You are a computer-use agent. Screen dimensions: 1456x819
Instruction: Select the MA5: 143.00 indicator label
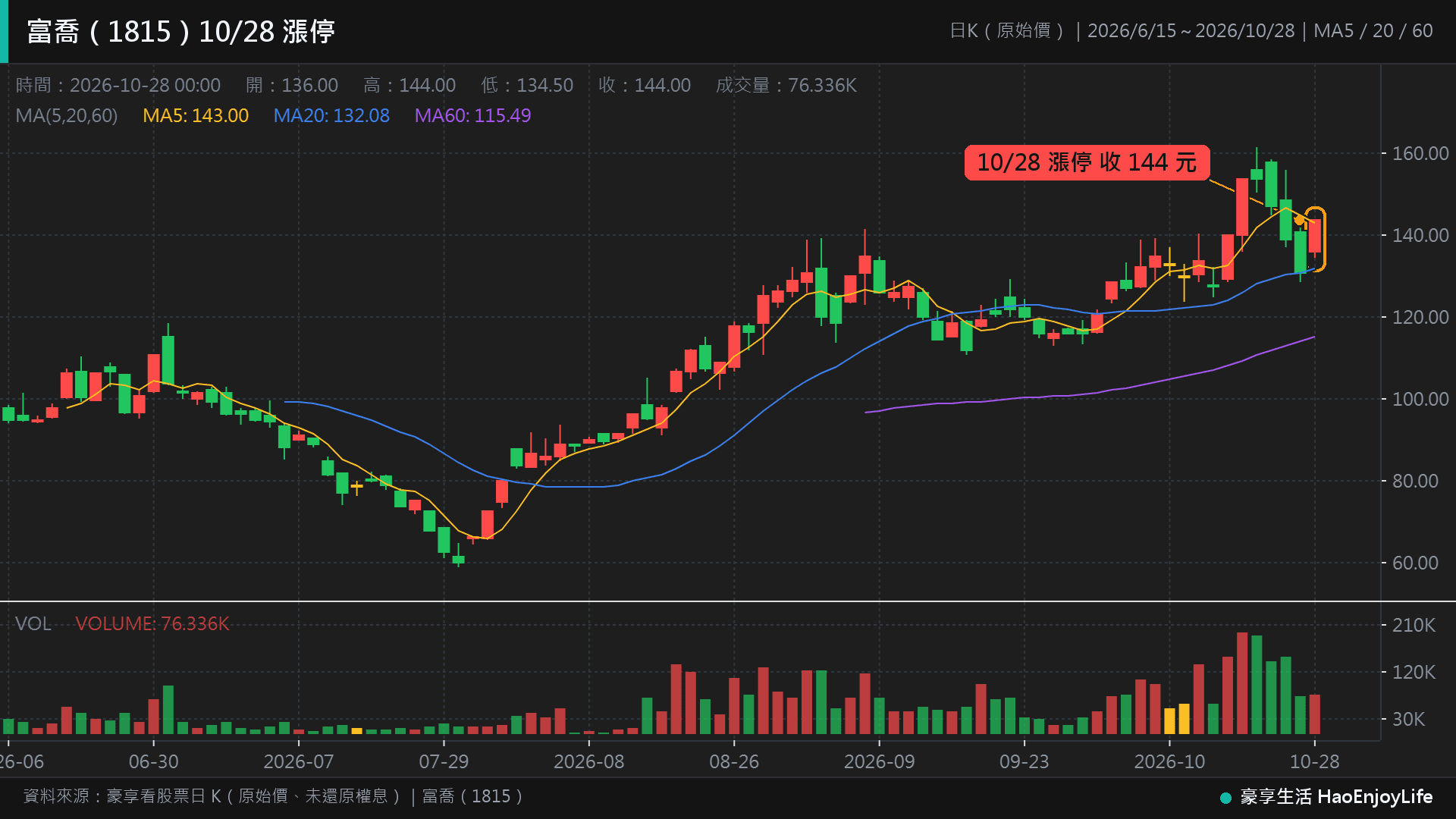click(196, 116)
